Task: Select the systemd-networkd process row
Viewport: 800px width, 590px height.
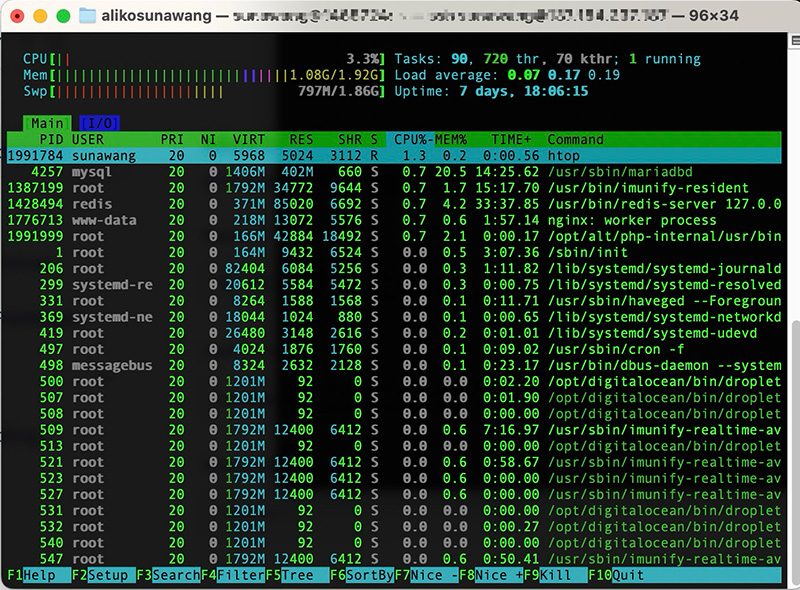Action: (394, 317)
